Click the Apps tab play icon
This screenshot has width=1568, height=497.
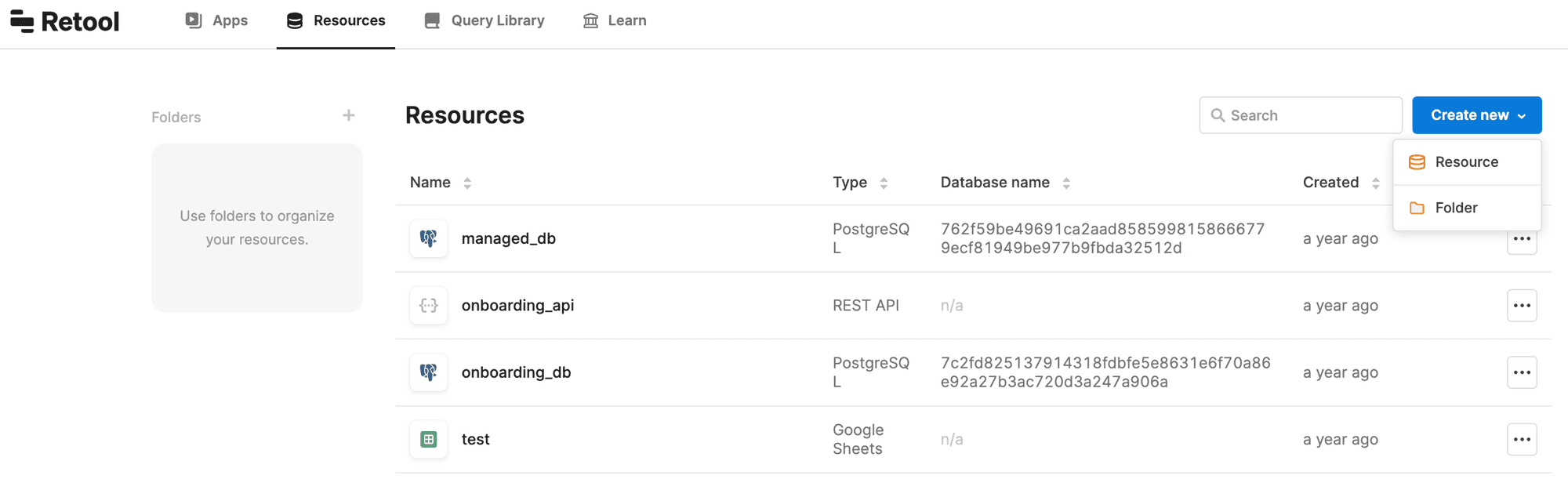click(x=194, y=20)
